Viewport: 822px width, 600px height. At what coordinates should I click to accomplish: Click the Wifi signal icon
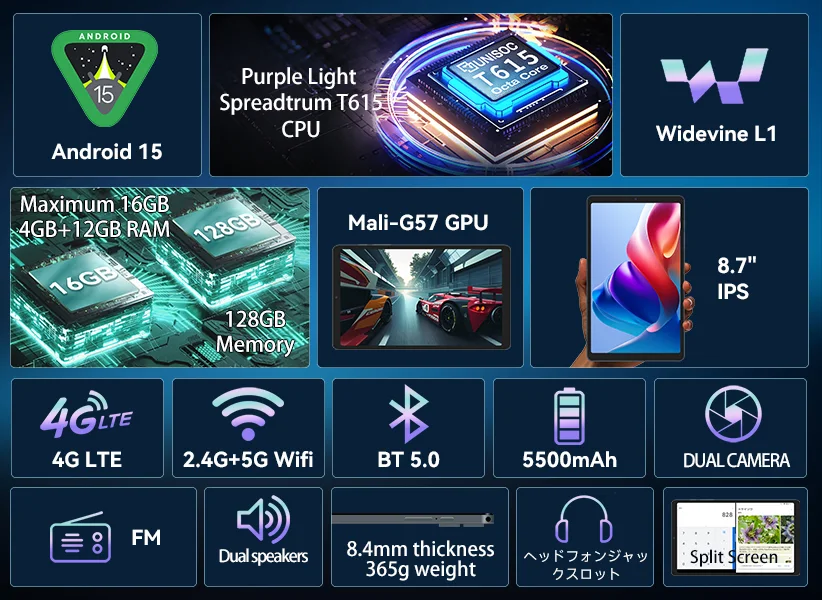click(x=248, y=414)
